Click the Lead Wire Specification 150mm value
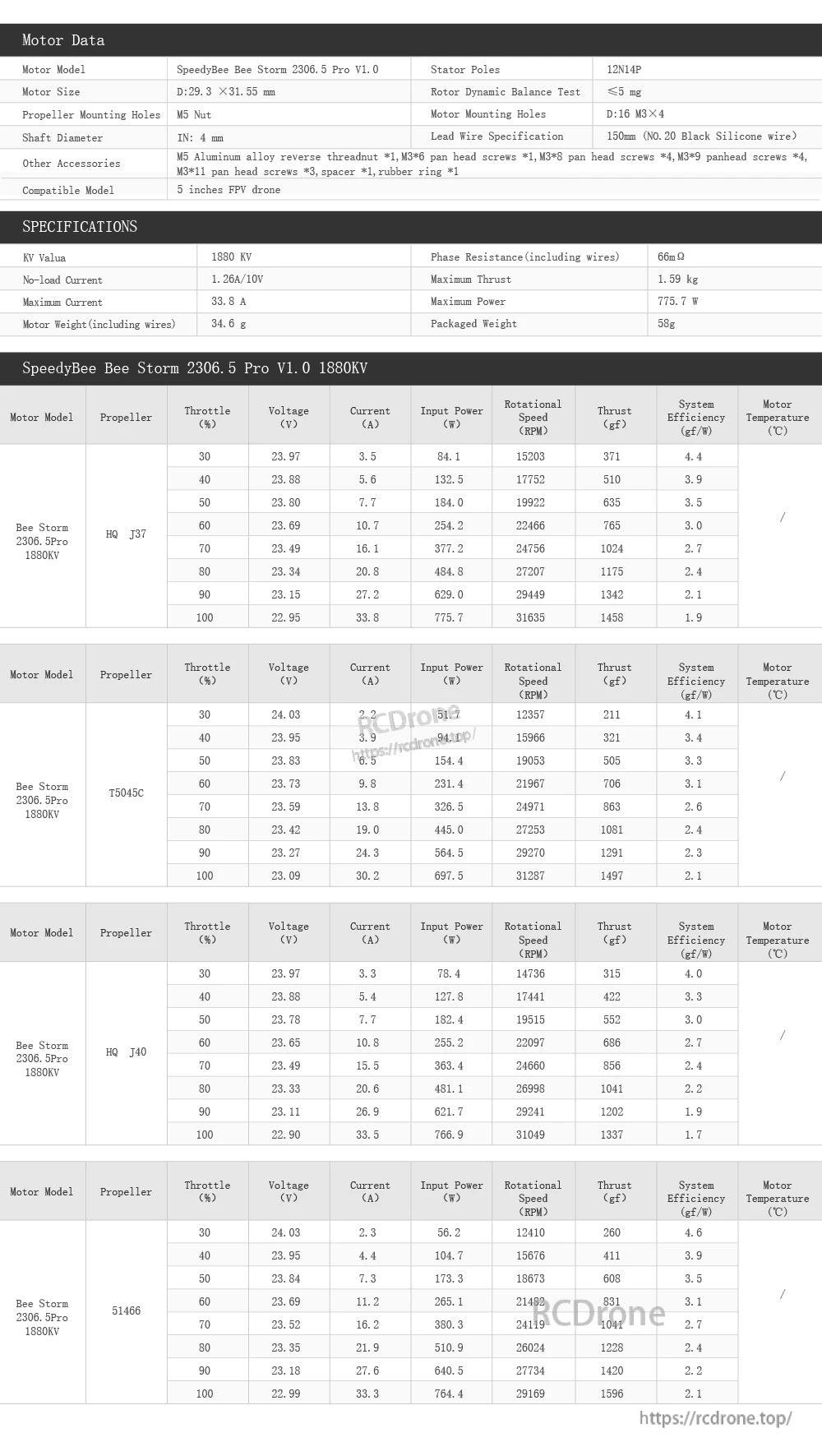Viewport: 822px width, 1456px height. tap(702, 136)
